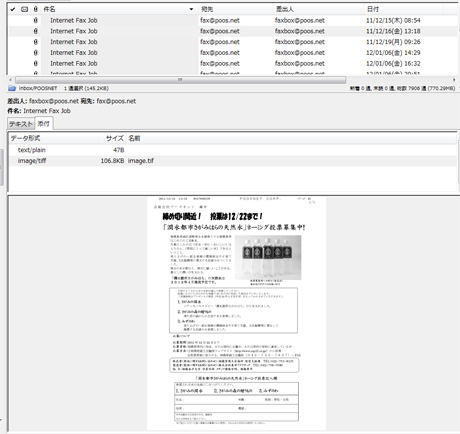Select Internet Fax Job dated 11/12/19 09:26
Viewport: 460px width, 434px height.
[x=232, y=42]
